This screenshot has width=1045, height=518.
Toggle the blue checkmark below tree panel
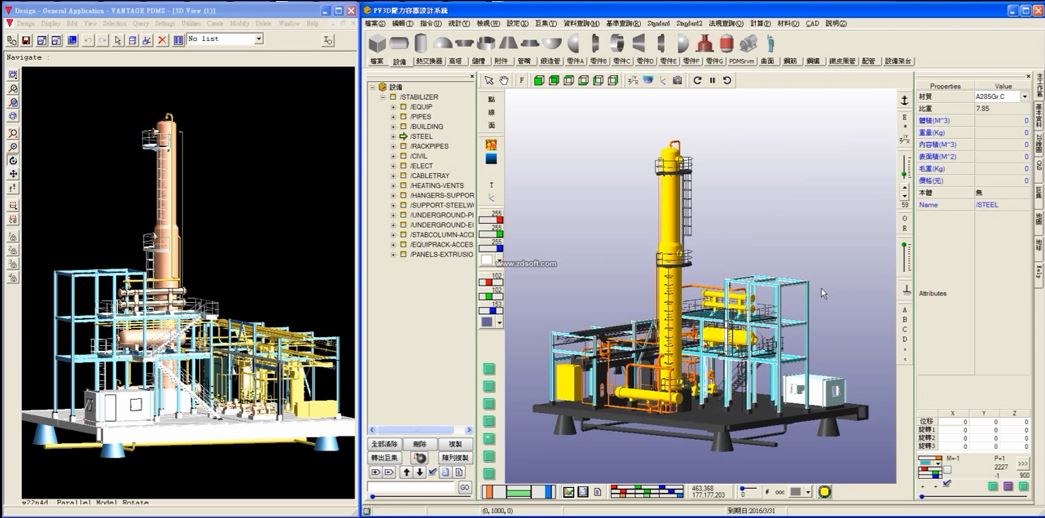pyautogui.click(x=433, y=472)
